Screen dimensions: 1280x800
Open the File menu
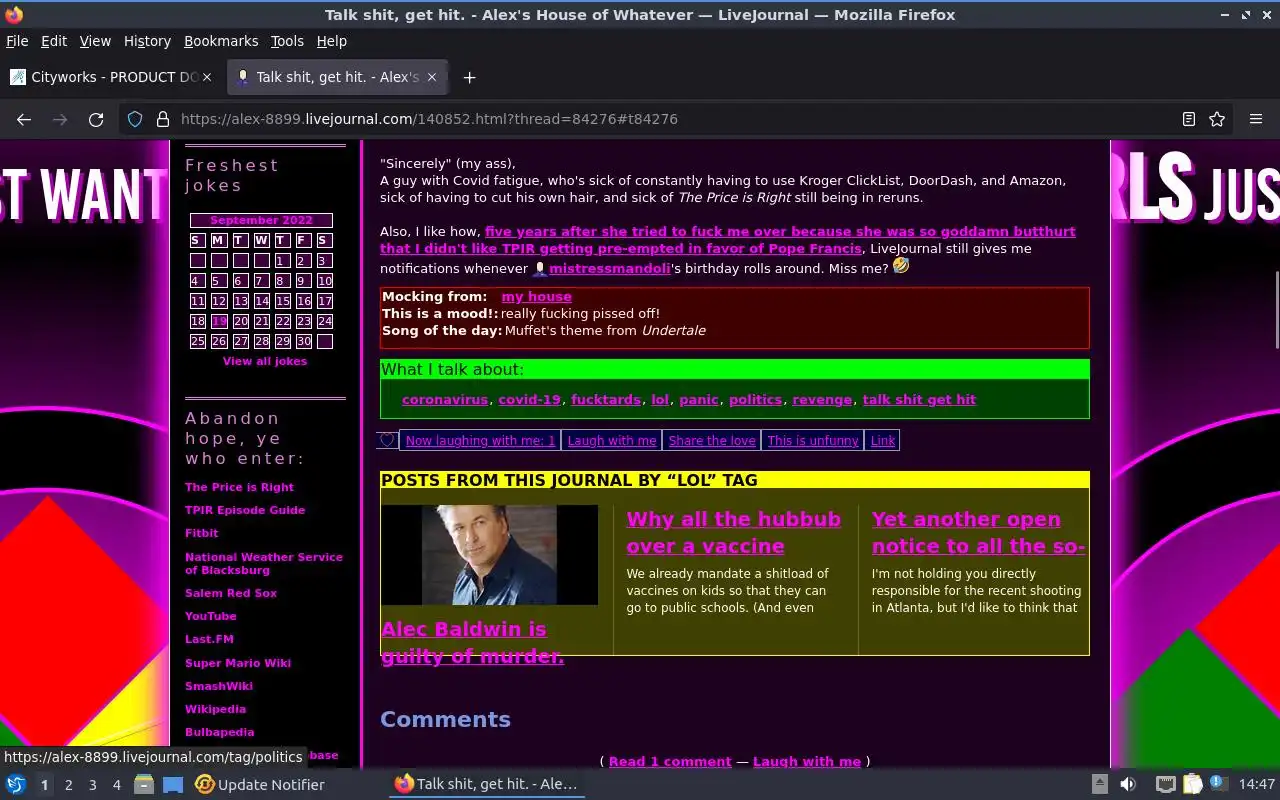tap(17, 41)
